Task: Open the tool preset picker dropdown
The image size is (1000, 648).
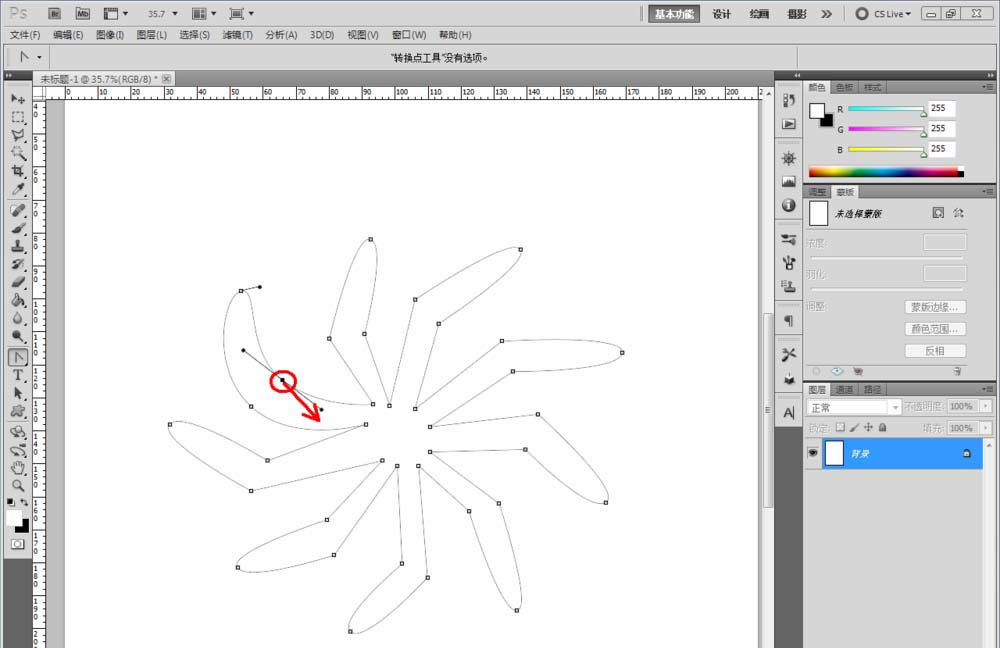Action: pos(39,57)
